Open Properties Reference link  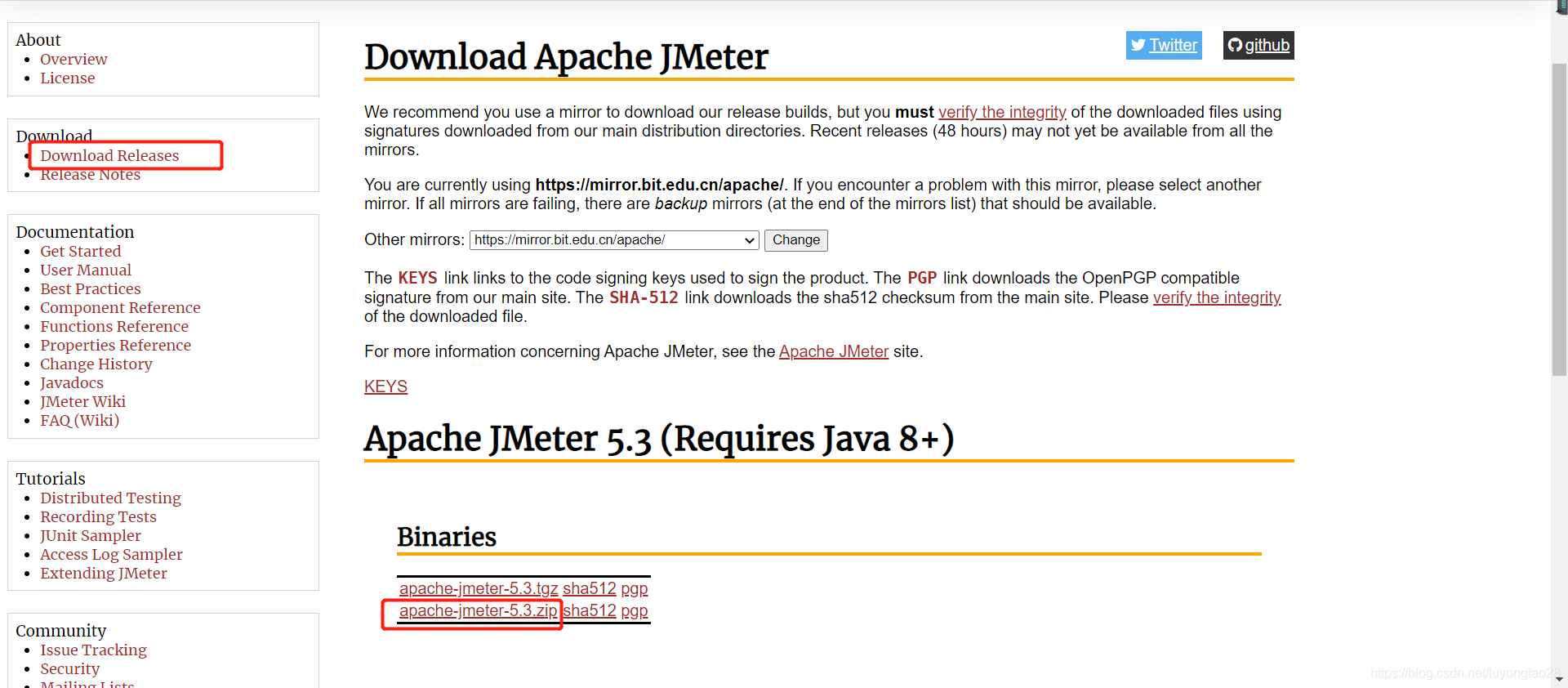116,345
